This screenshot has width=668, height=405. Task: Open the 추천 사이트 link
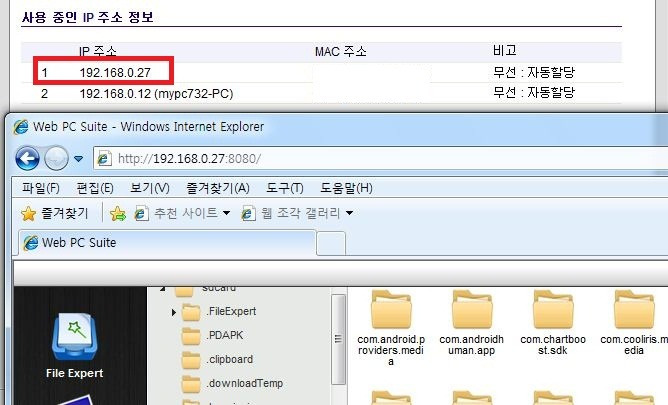[x=176, y=213]
